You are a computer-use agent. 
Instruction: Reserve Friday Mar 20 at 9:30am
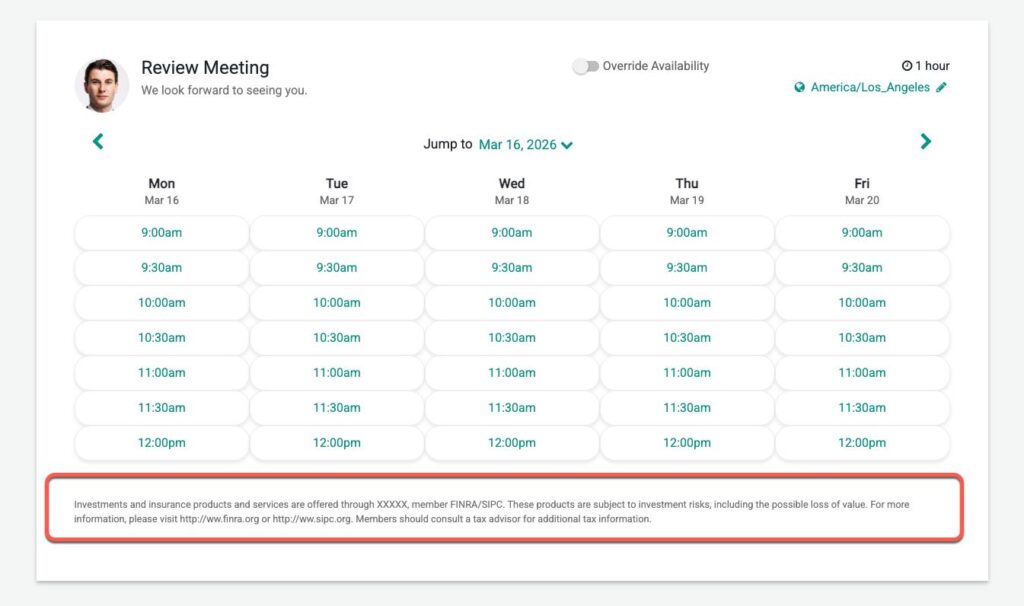point(862,268)
